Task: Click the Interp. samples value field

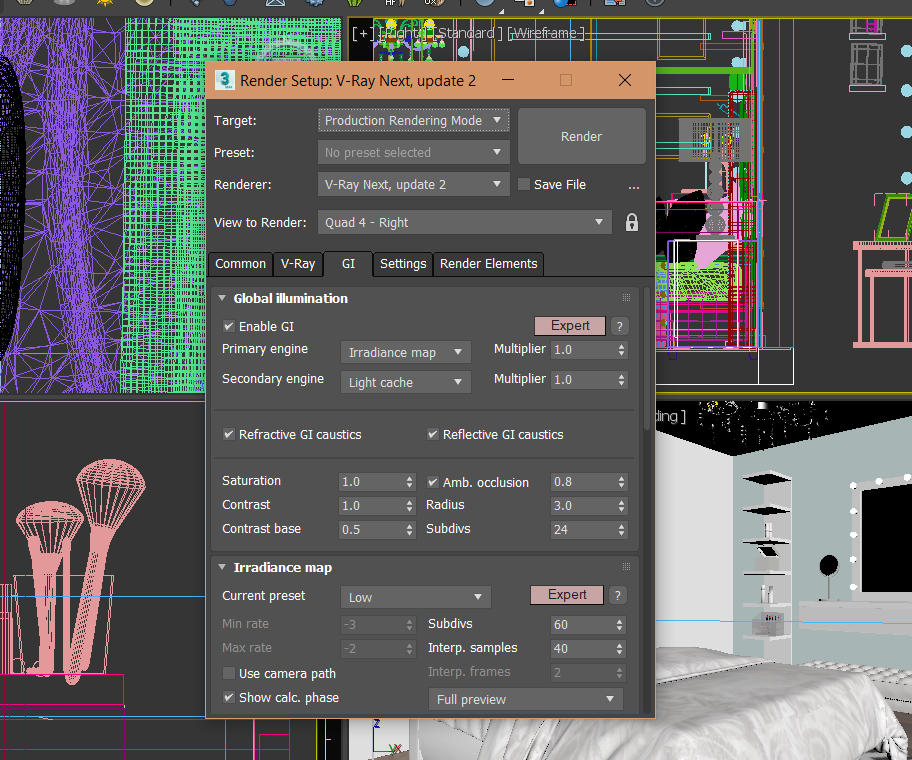Action: 582,649
